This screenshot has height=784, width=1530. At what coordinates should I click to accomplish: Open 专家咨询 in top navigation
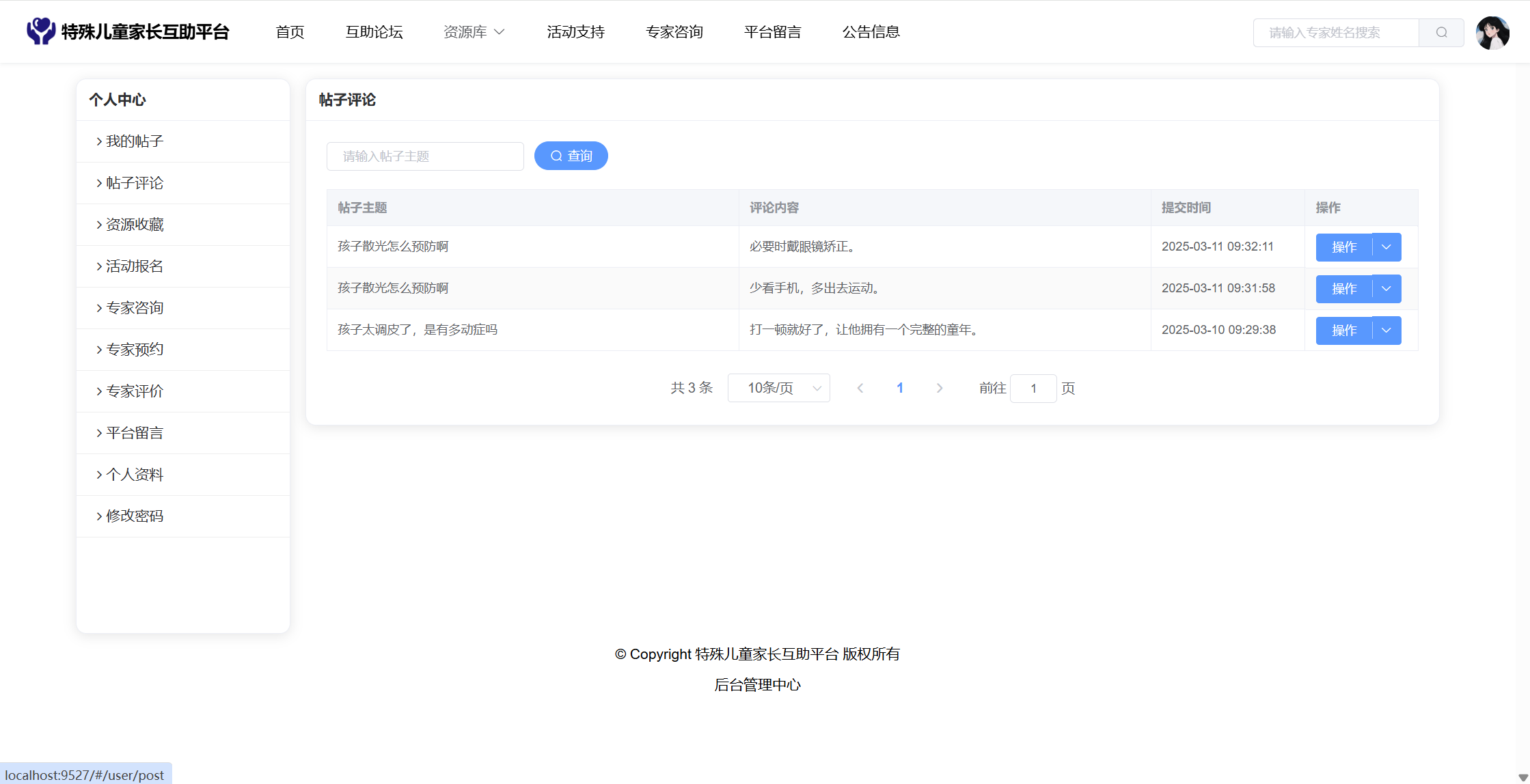674,32
